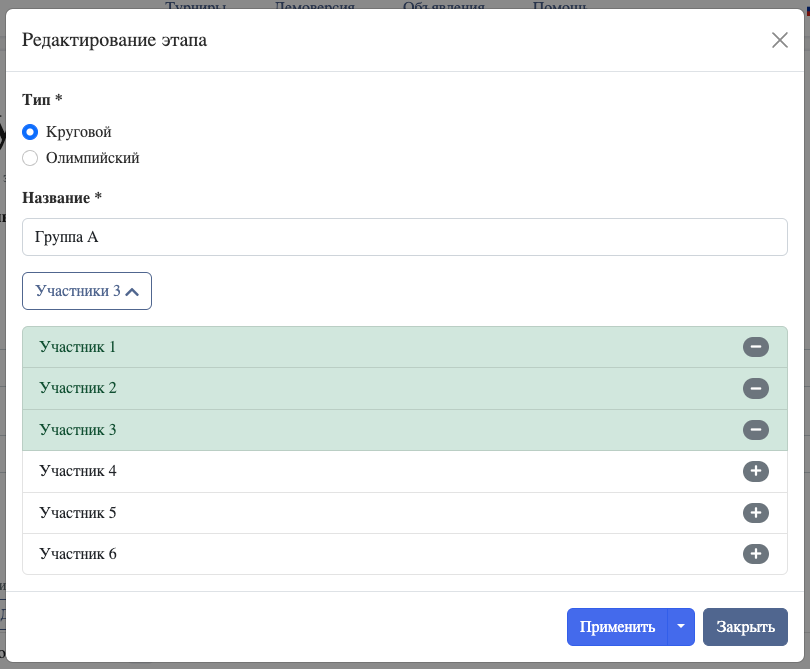
Task: Click the Участник 2 list item text
Action: click(x=78, y=388)
